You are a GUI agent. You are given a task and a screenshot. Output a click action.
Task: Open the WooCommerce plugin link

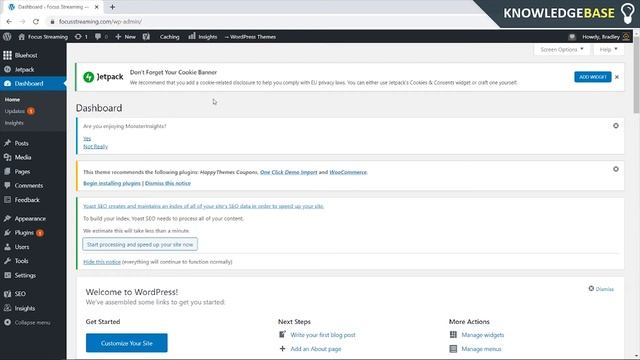pyautogui.click(x=348, y=172)
